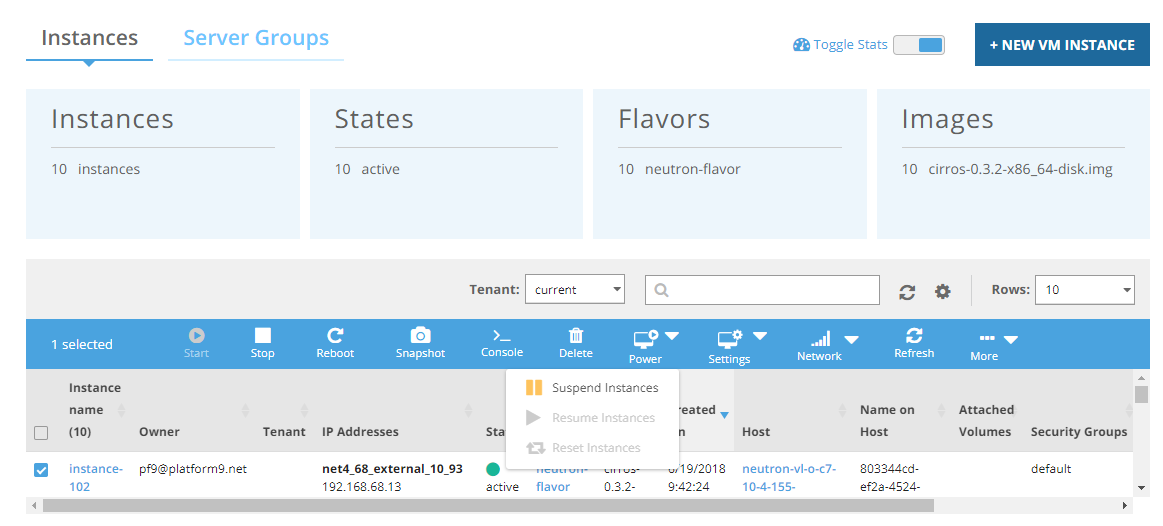Screen dimensions: 1163x526
Task: Click the Stop instance icon
Action: point(262,336)
